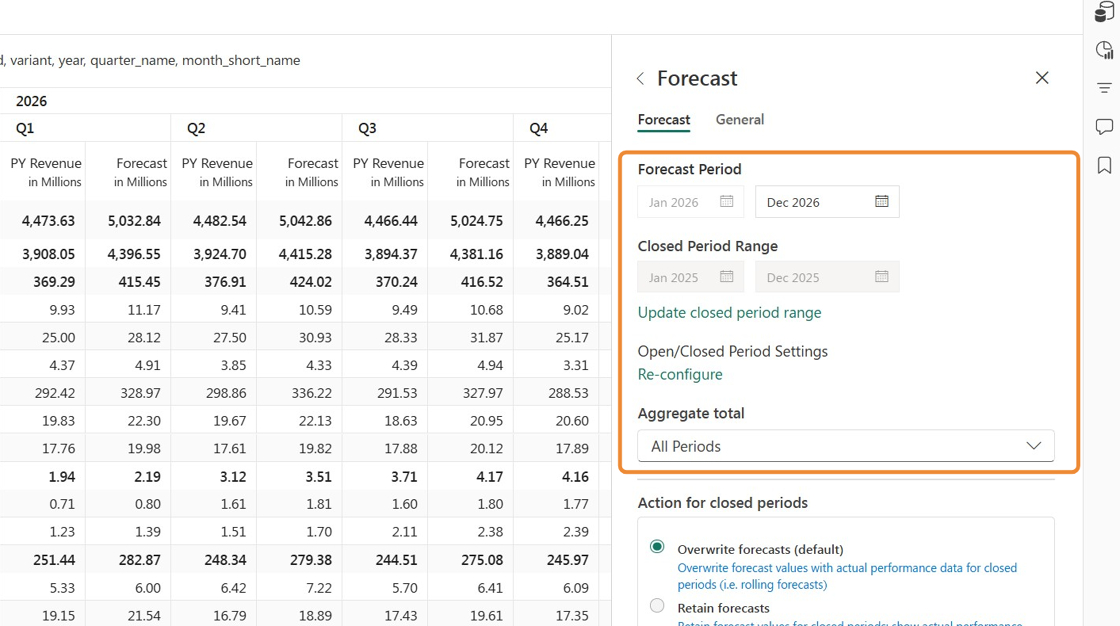
Task: Open the bookmark icon in right sidebar
Action: tap(1104, 165)
